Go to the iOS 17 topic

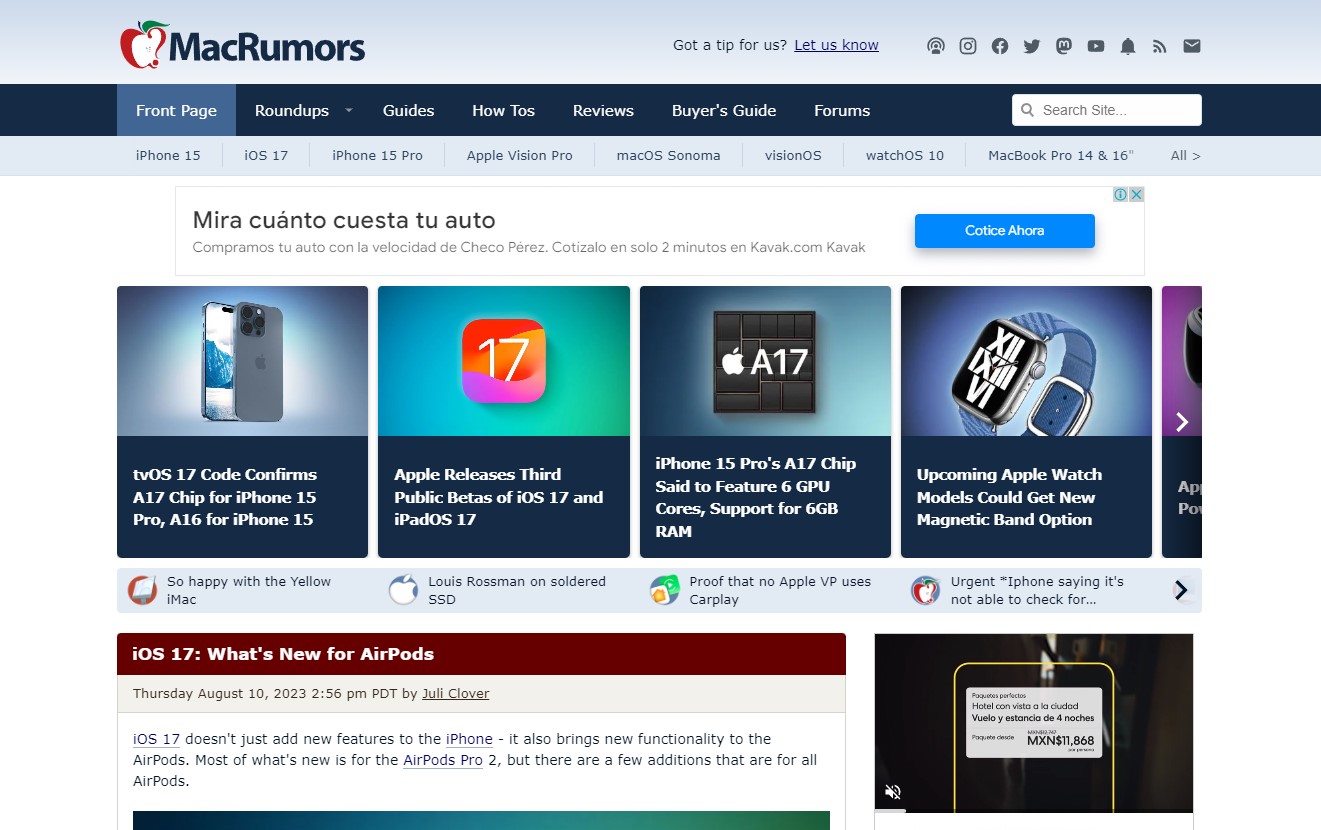click(x=266, y=155)
